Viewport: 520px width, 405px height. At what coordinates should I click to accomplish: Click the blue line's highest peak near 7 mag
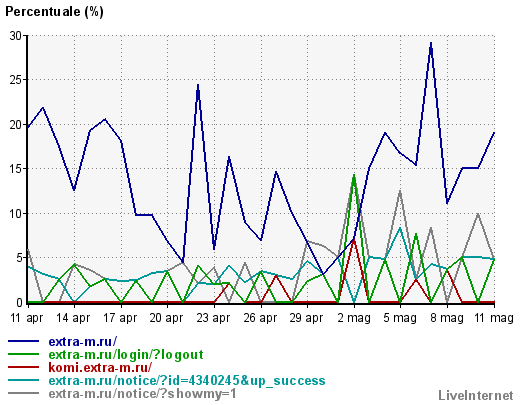pyautogui.click(x=431, y=44)
